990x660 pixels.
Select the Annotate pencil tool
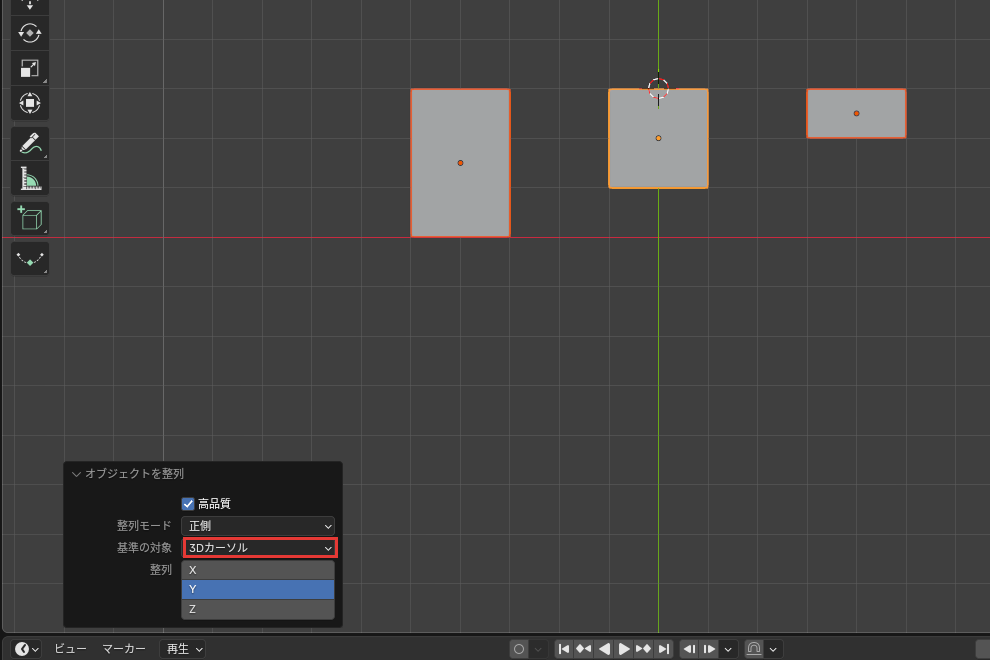[x=30, y=143]
